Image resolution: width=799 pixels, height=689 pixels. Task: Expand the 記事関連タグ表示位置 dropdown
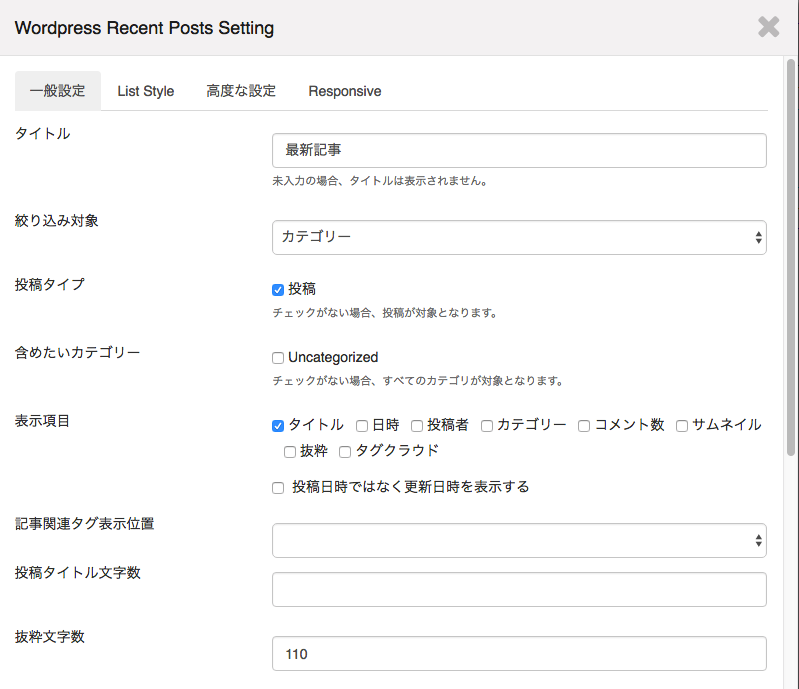coord(519,540)
